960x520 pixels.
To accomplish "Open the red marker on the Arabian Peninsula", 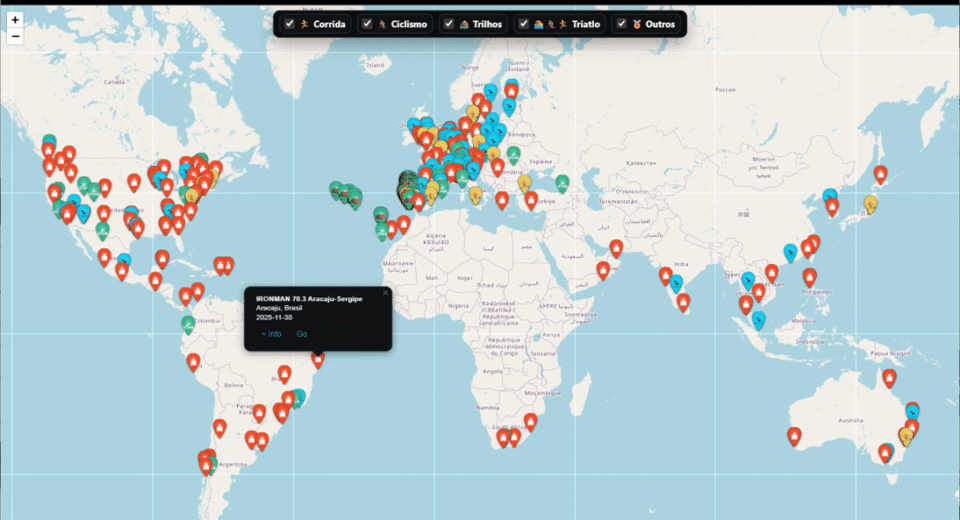I will coord(603,269).
